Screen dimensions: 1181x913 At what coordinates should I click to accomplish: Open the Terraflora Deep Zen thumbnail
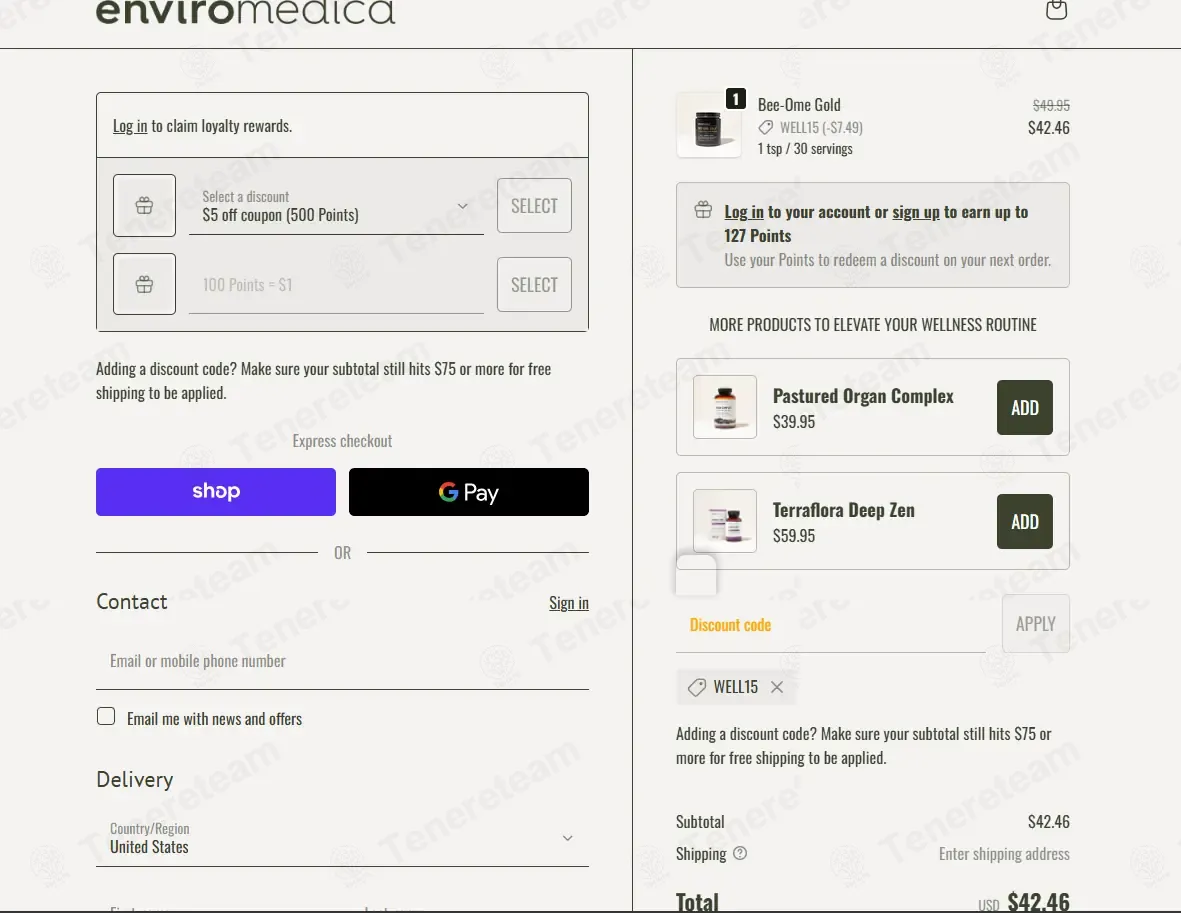click(x=725, y=521)
